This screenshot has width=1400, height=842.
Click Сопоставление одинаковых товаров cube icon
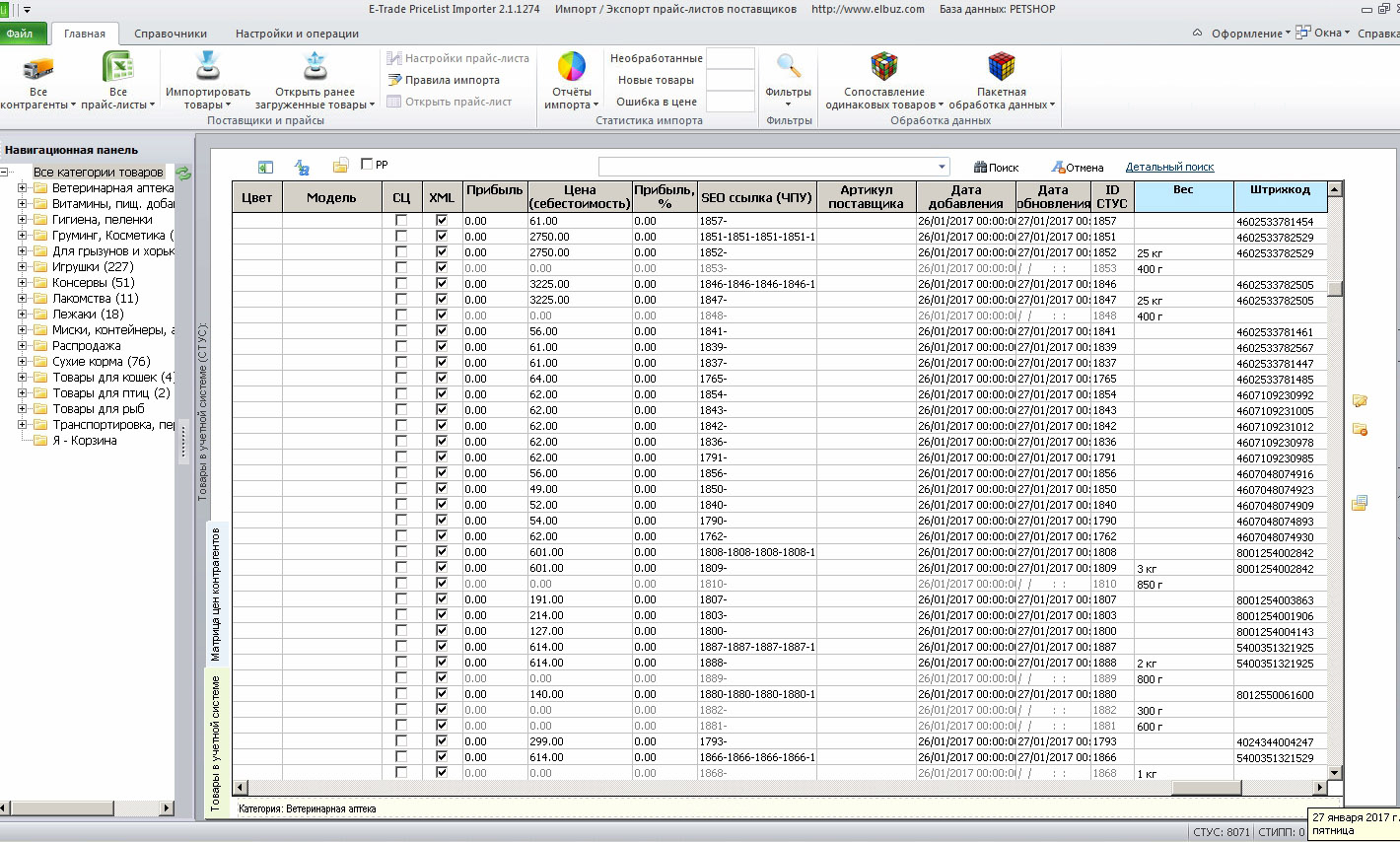coord(883,67)
